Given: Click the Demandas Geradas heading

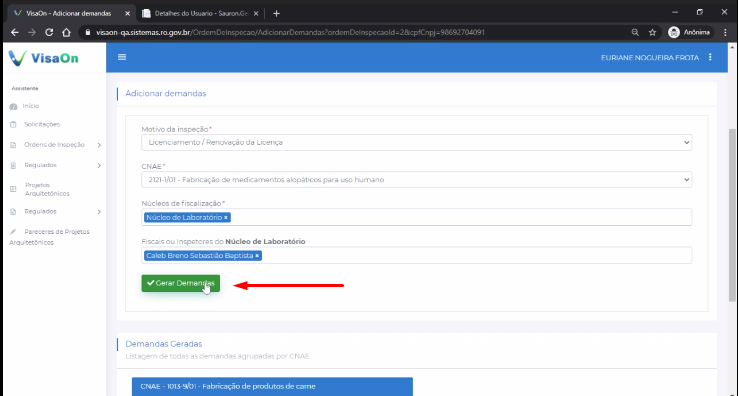Looking at the screenshot, I should (x=164, y=344).
